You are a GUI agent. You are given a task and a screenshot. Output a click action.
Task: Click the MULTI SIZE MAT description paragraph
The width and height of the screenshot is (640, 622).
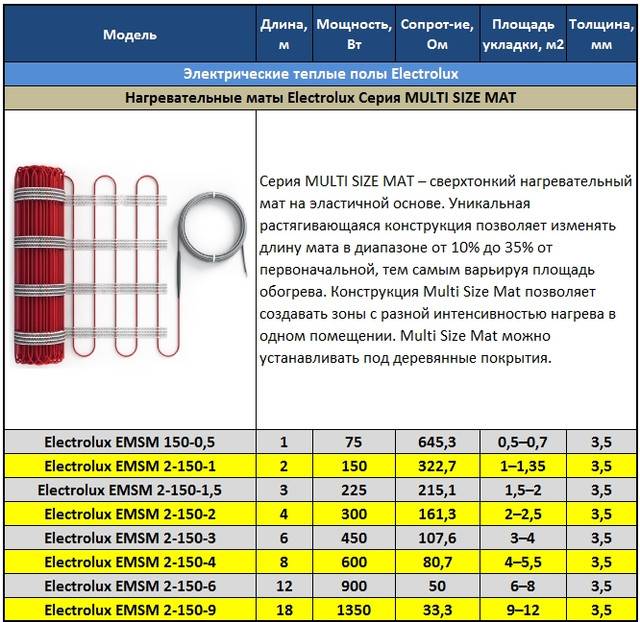[x=446, y=269]
